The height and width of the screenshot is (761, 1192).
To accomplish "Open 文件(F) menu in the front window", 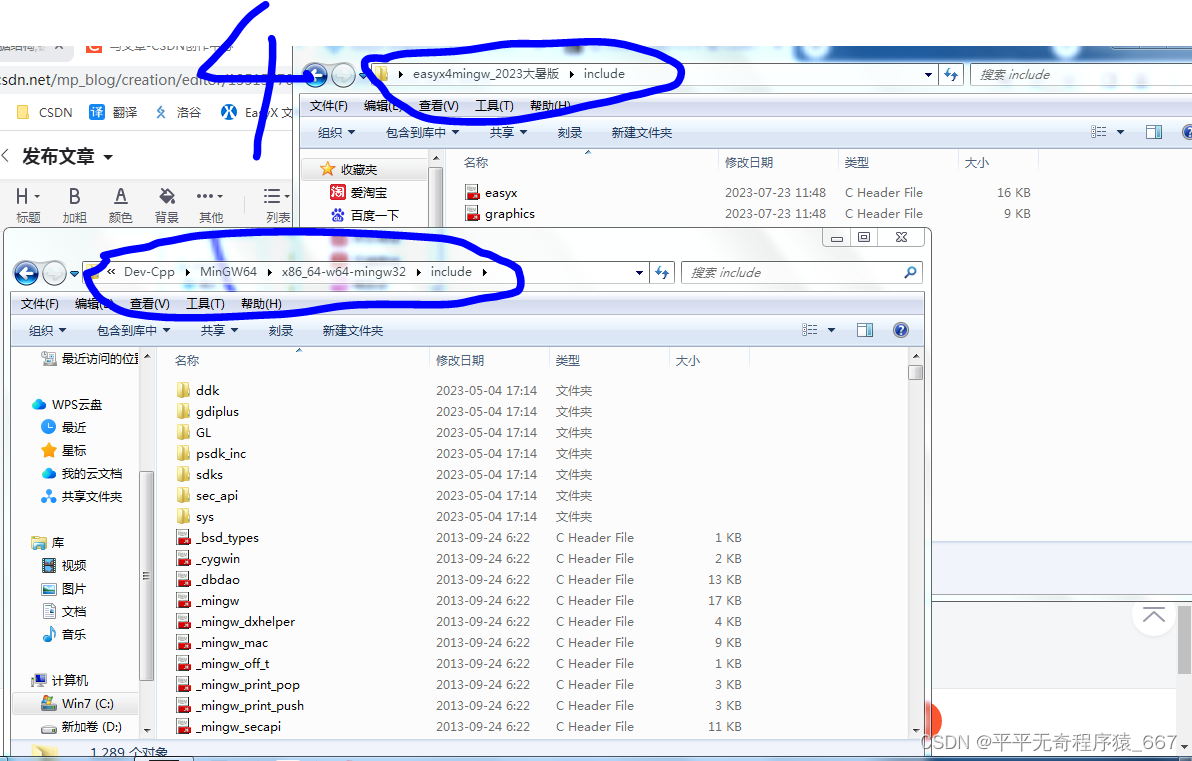I will click(x=40, y=304).
